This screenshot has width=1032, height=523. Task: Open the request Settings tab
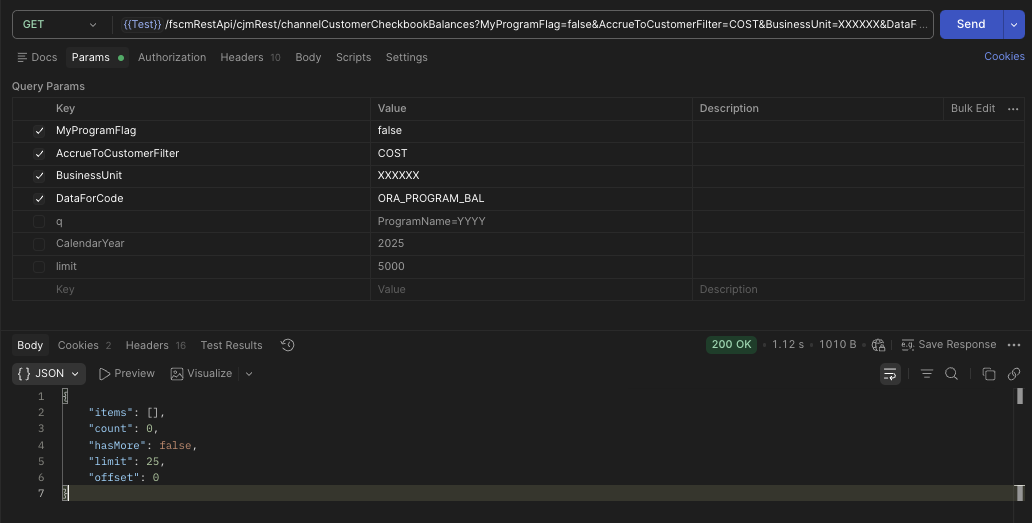[x=407, y=57]
